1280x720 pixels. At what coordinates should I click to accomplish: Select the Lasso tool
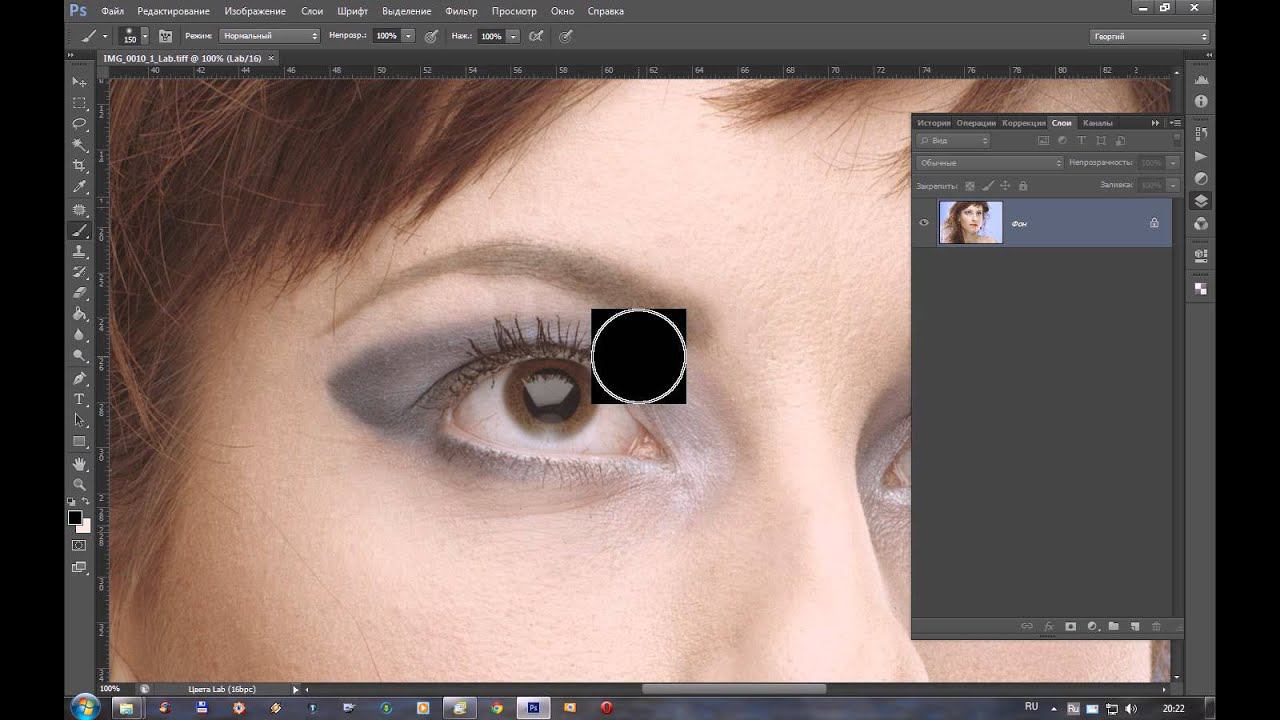[x=80, y=124]
